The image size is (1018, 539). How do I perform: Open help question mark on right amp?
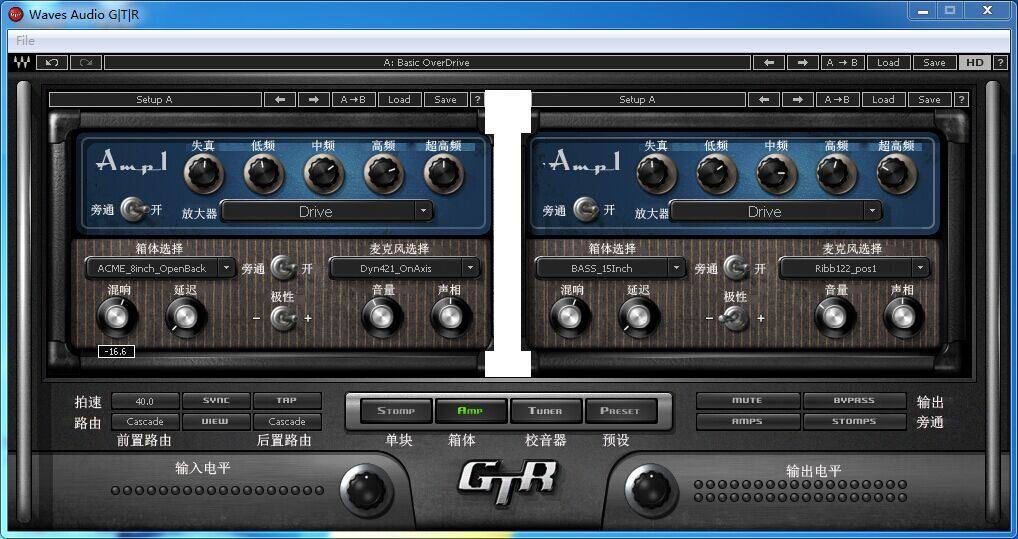tap(961, 99)
